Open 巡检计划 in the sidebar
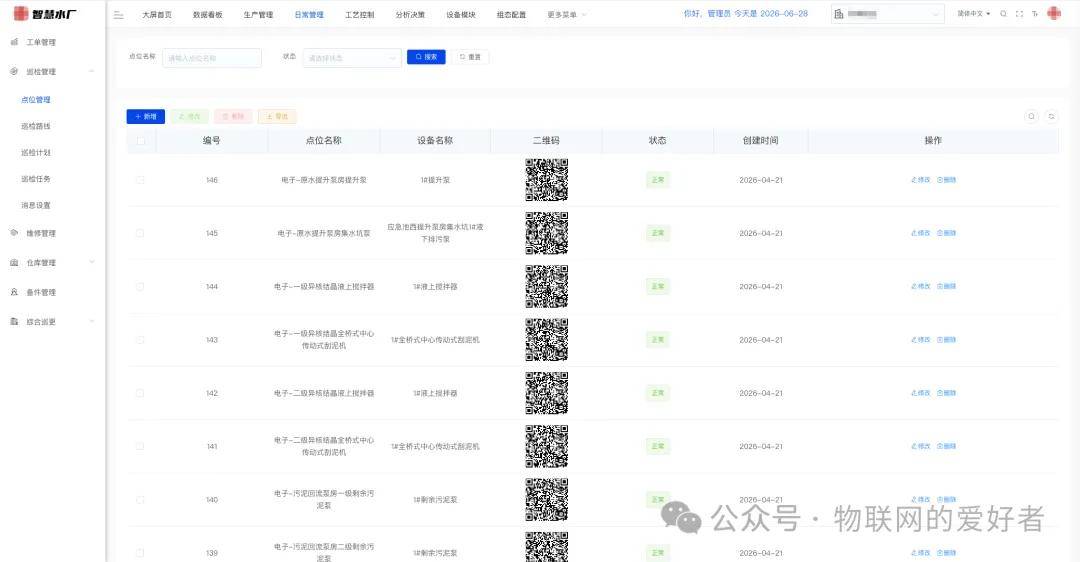 36,153
